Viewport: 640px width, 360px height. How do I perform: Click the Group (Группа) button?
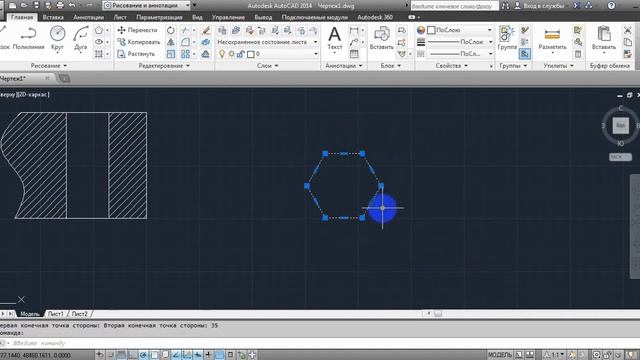coord(507,38)
